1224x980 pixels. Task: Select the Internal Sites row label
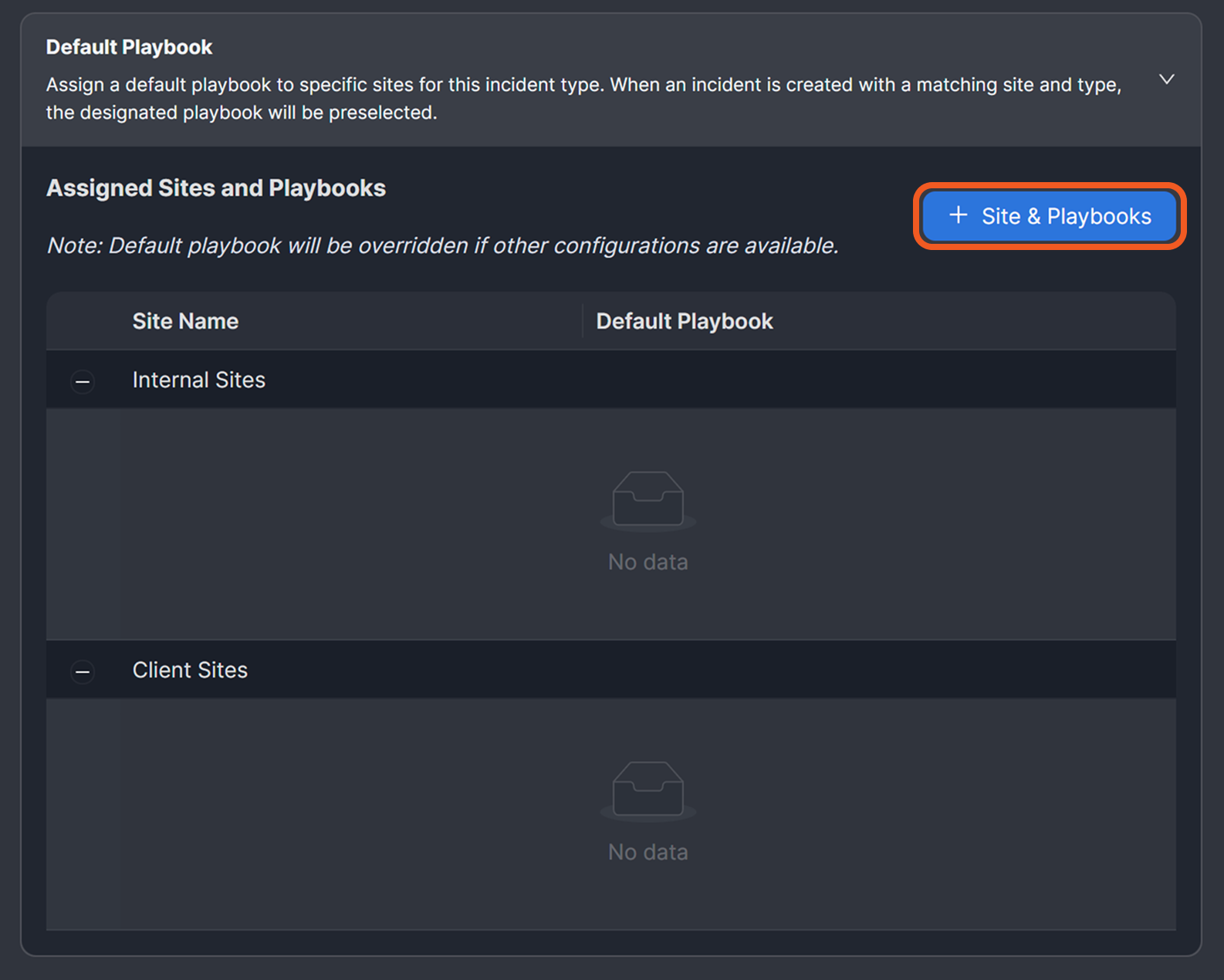(x=198, y=380)
